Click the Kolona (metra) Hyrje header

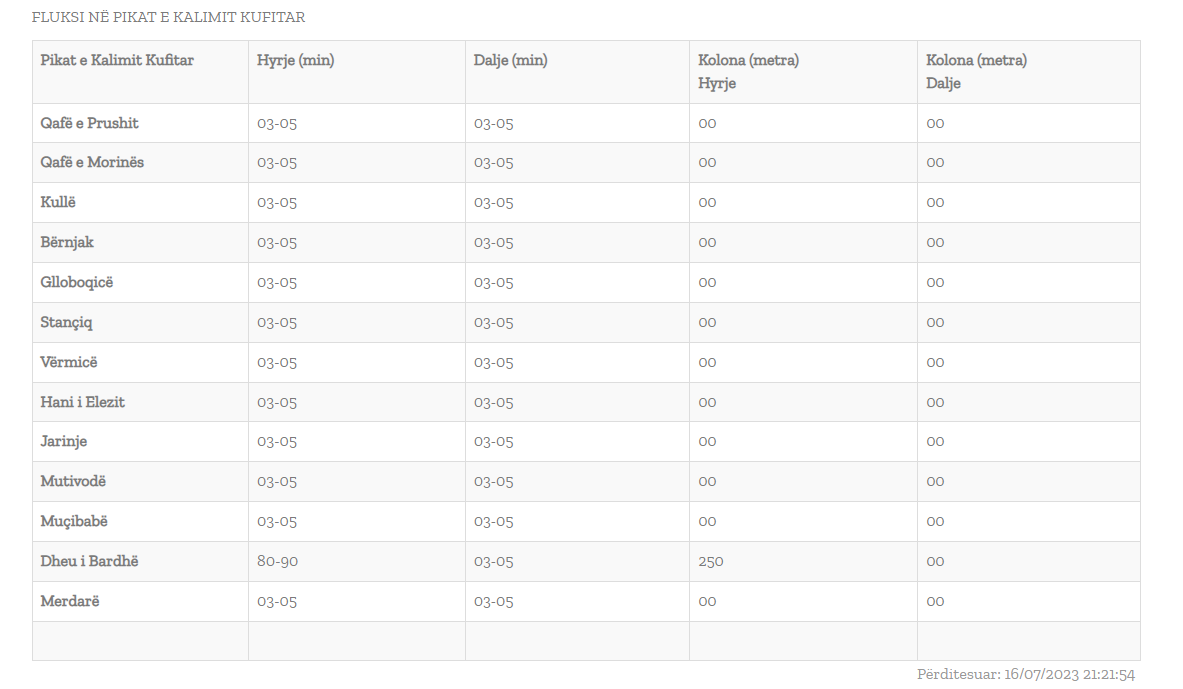point(748,71)
